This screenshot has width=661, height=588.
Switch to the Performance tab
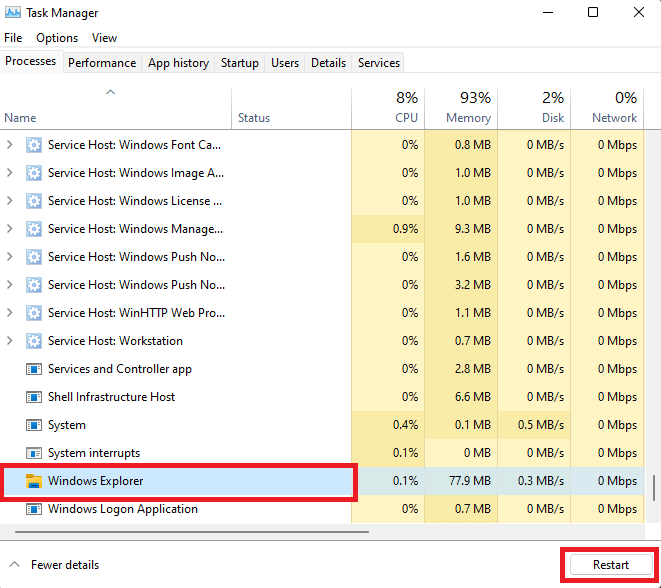102,63
